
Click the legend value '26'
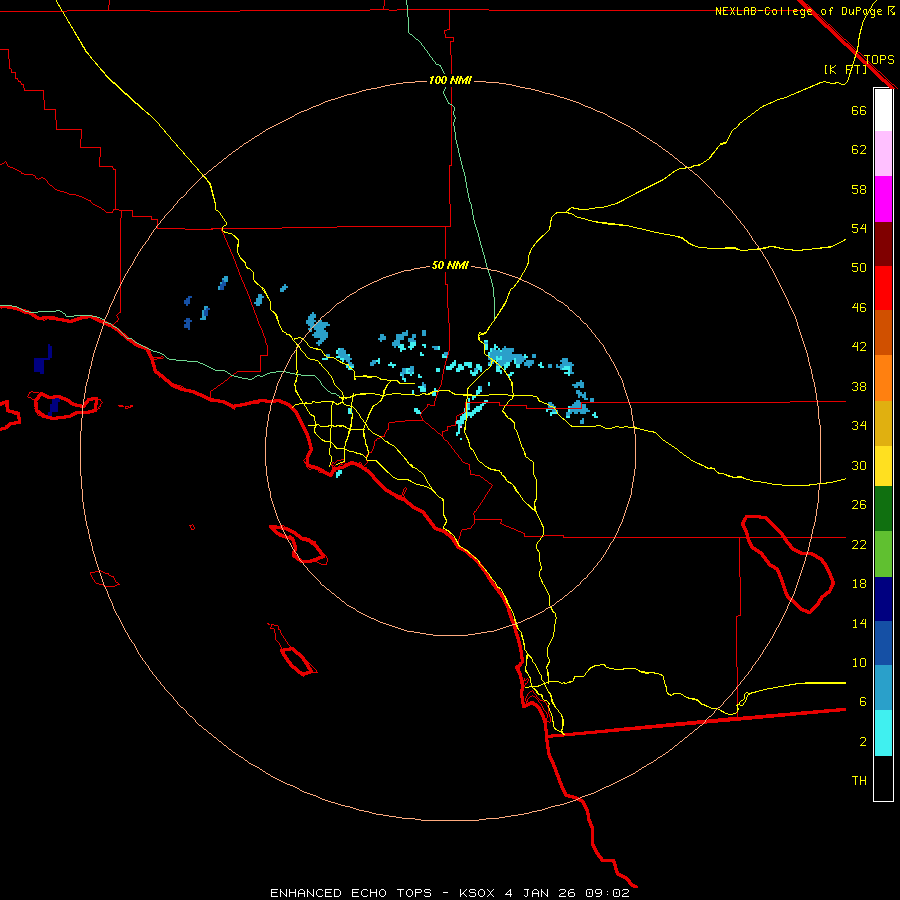(x=859, y=505)
